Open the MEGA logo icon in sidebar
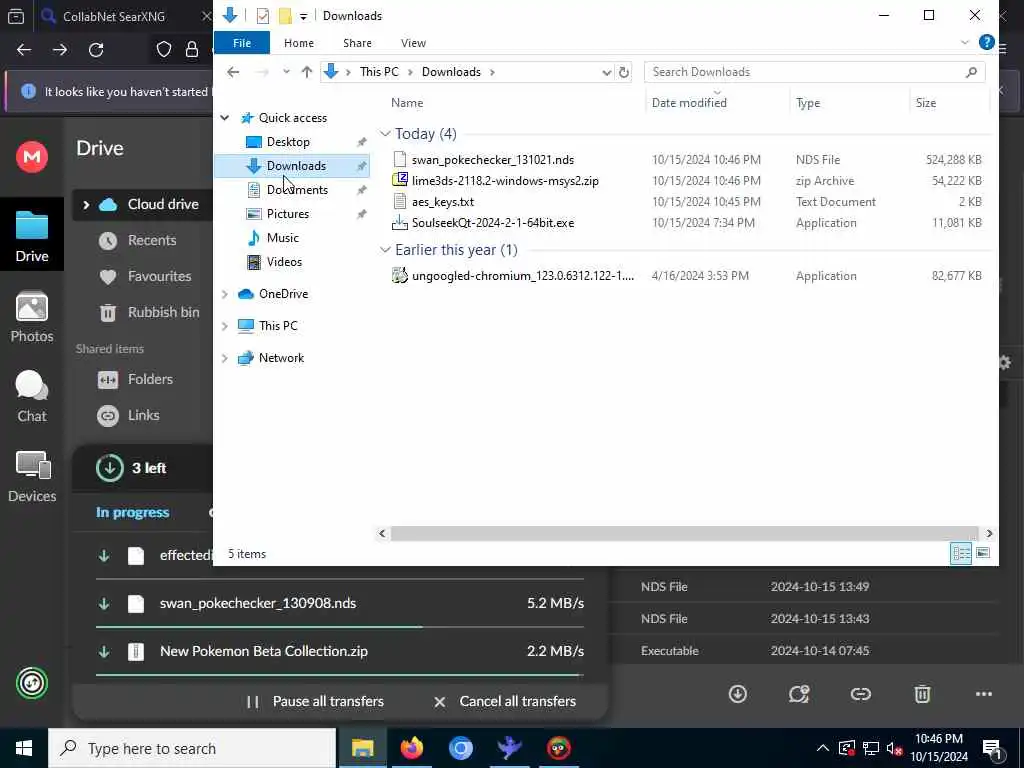 pos(31,157)
